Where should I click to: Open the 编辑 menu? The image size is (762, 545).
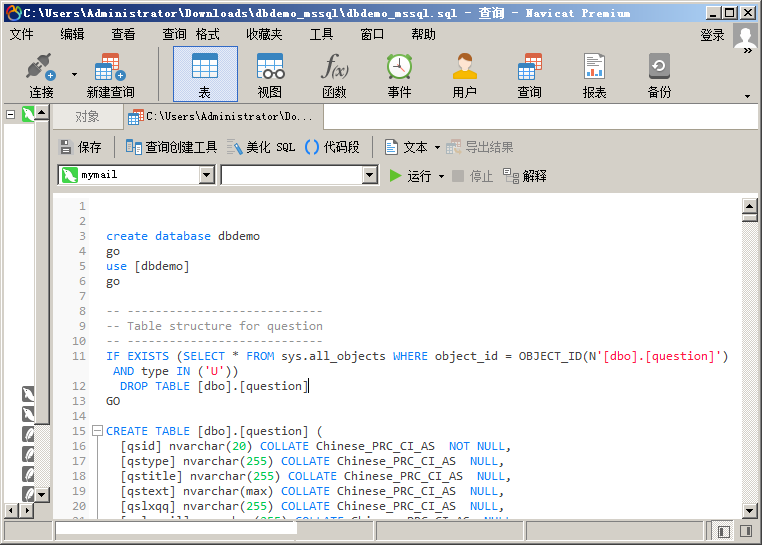click(72, 34)
